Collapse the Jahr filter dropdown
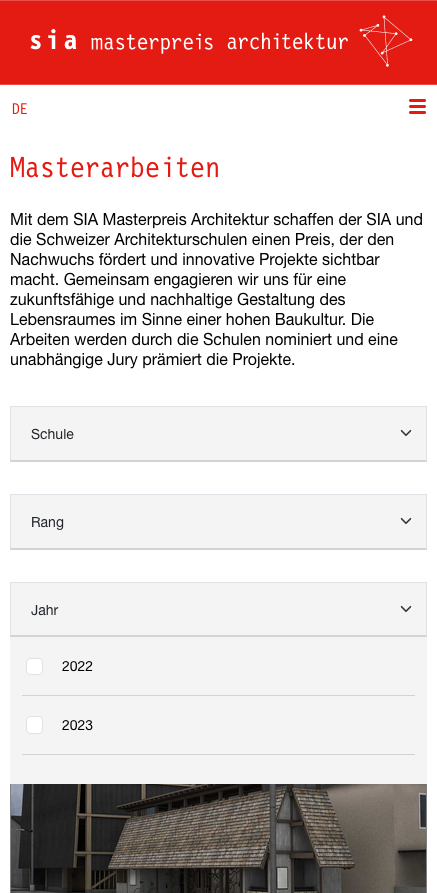The image size is (437, 893). tap(218, 609)
